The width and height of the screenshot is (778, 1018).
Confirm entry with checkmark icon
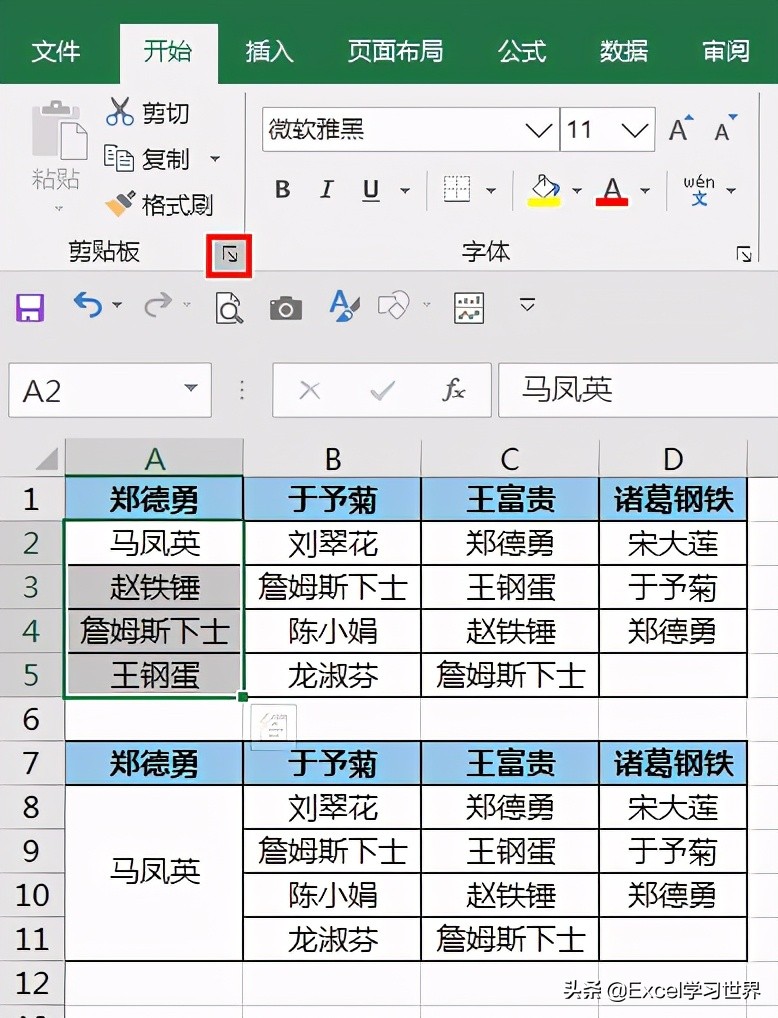pos(382,391)
